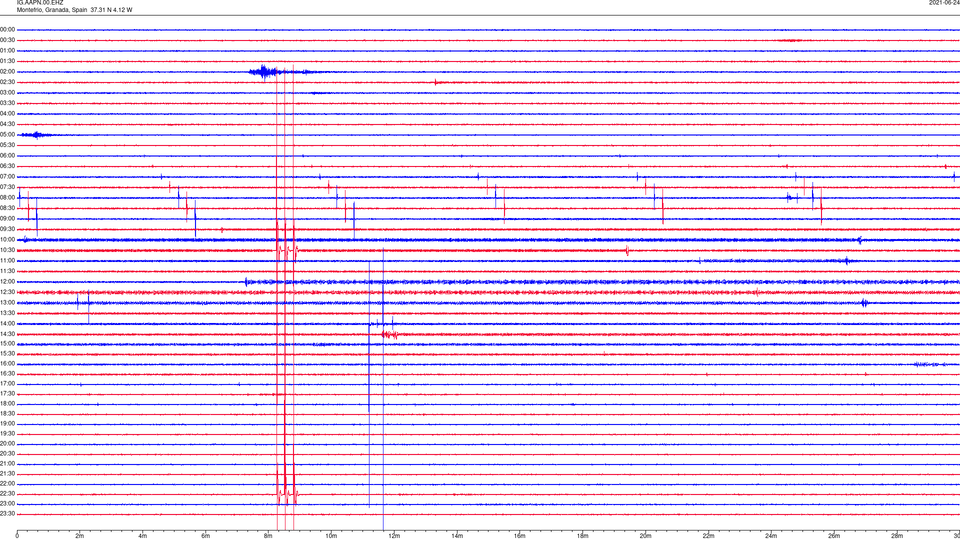The image size is (960, 540).
Task: Select the 13:30 trace time label
Action: [x=7, y=313]
